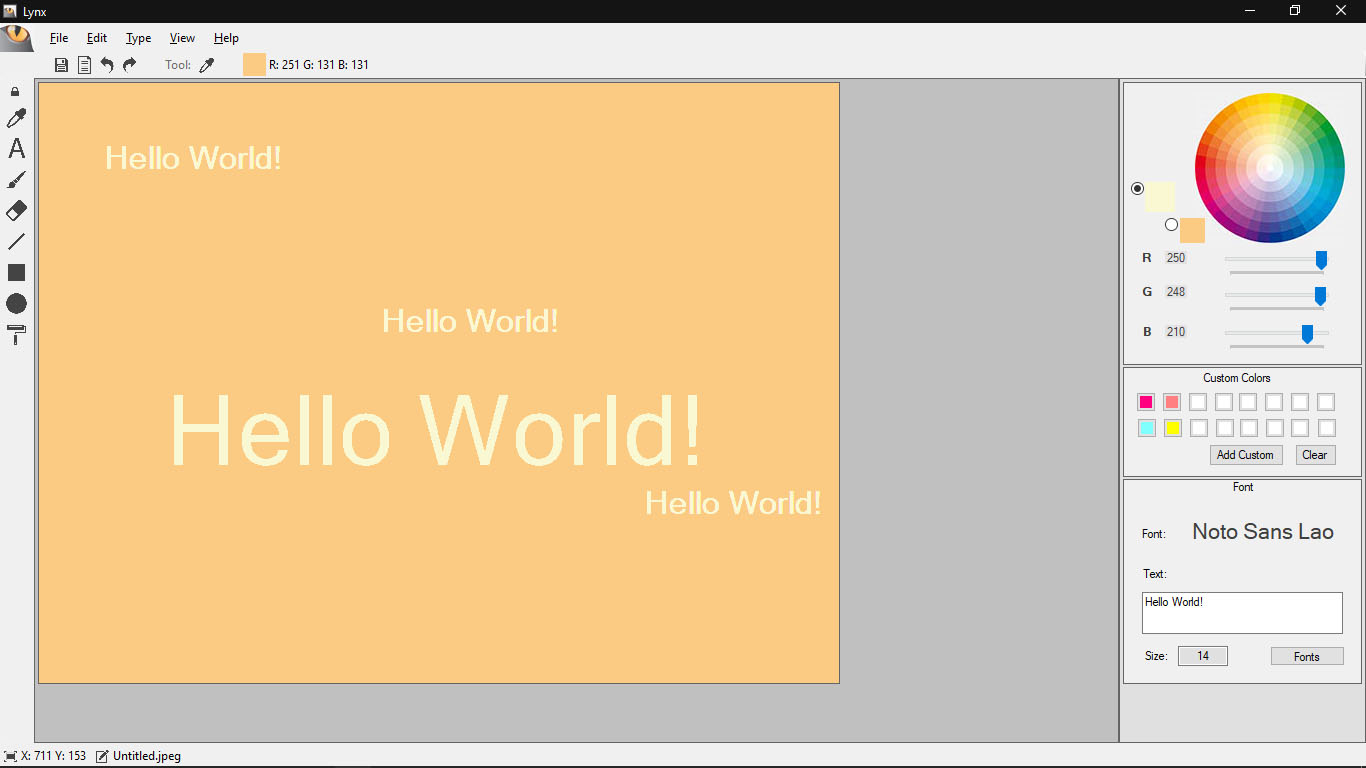
Task: Click the G green slider handle
Action: click(x=1320, y=296)
